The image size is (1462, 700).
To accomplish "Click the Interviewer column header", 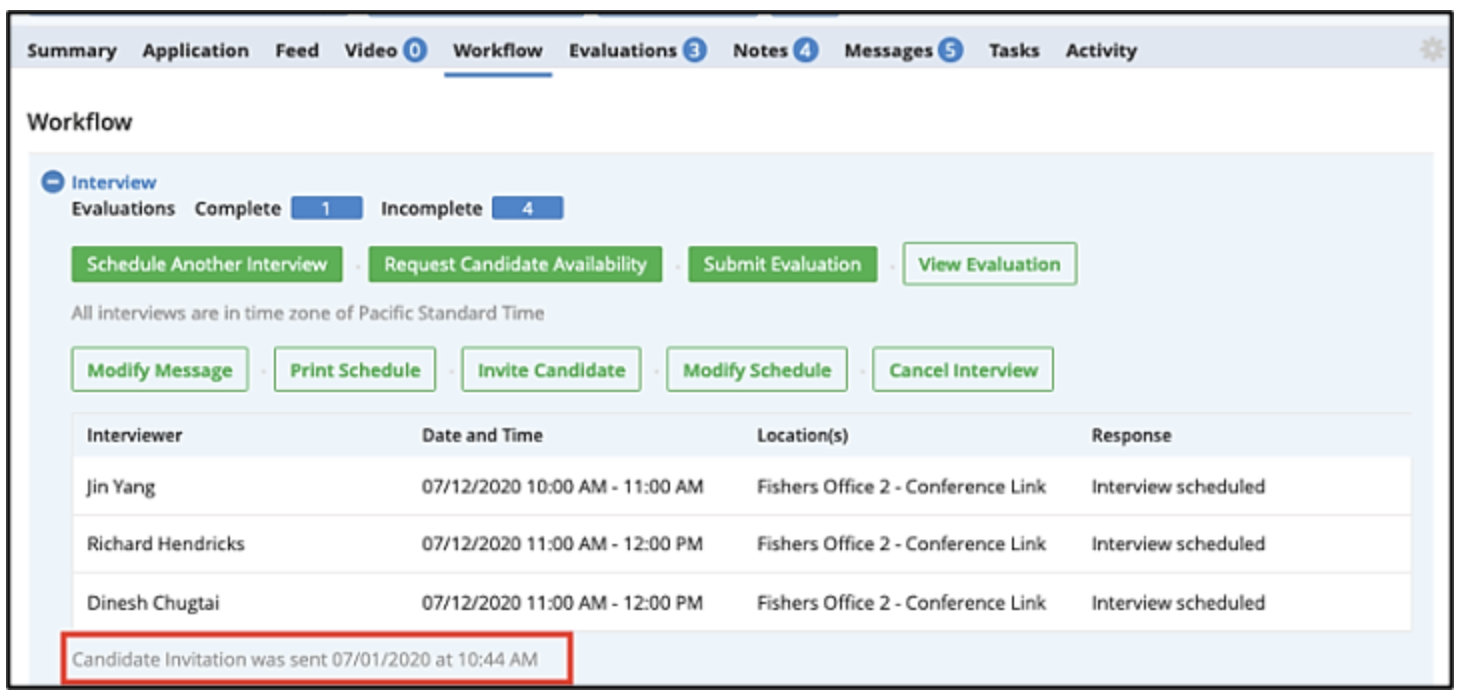I will [135, 435].
